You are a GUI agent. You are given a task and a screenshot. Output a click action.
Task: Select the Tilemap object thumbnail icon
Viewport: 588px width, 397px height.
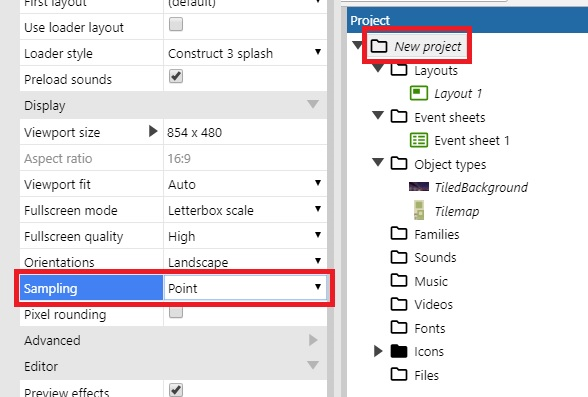pyautogui.click(x=419, y=210)
